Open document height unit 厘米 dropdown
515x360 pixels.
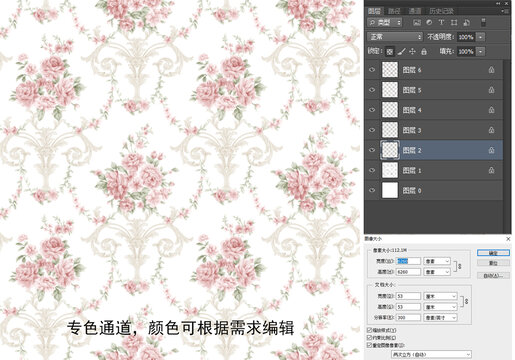tap(440, 307)
